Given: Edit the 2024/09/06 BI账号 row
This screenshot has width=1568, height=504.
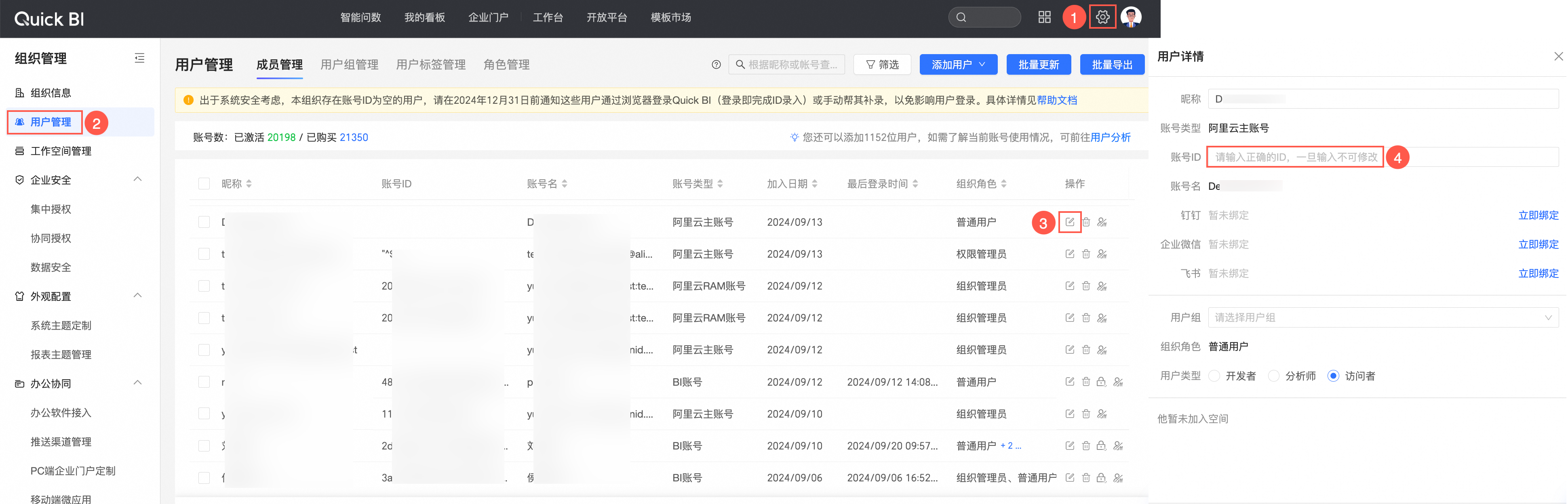Looking at the screenshot, I should (1069, 478).
